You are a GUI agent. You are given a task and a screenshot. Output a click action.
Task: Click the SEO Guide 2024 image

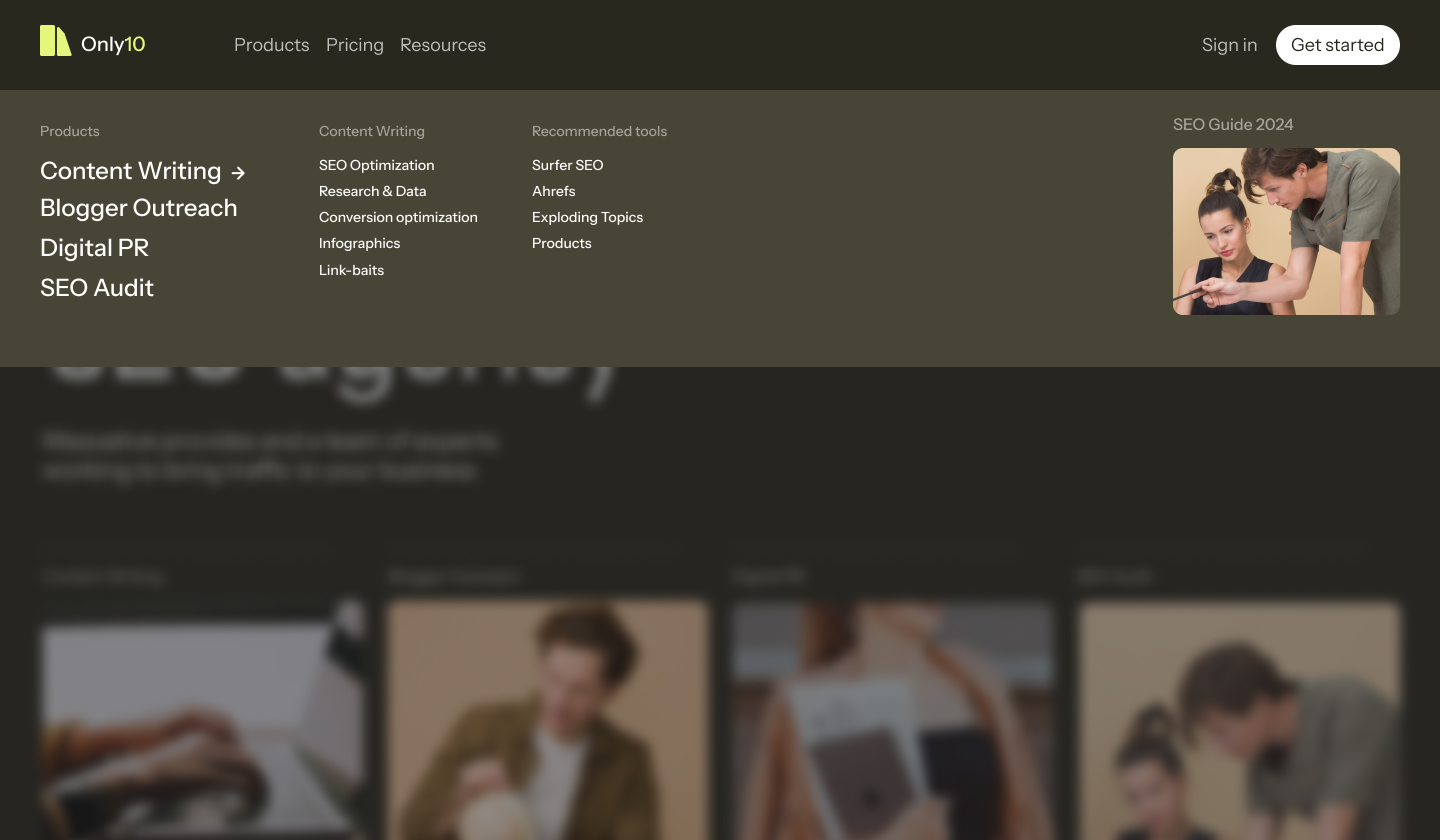point(1285,232)
